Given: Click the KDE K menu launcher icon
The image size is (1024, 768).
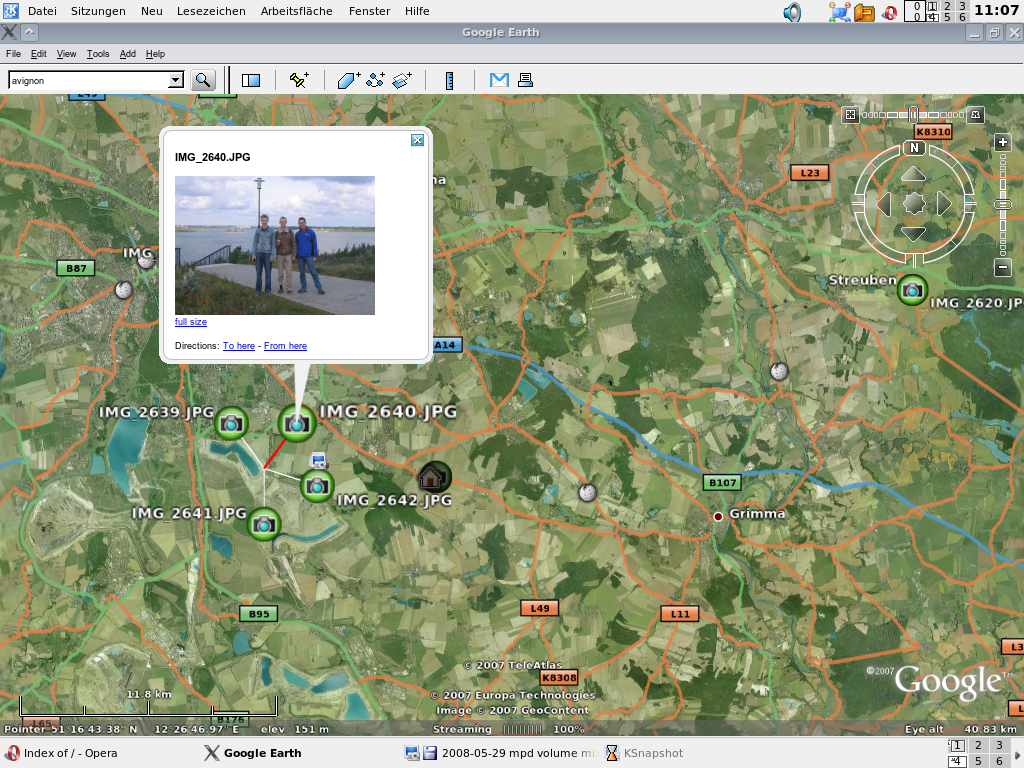Looking at the screenshot, I should point(10,11).
